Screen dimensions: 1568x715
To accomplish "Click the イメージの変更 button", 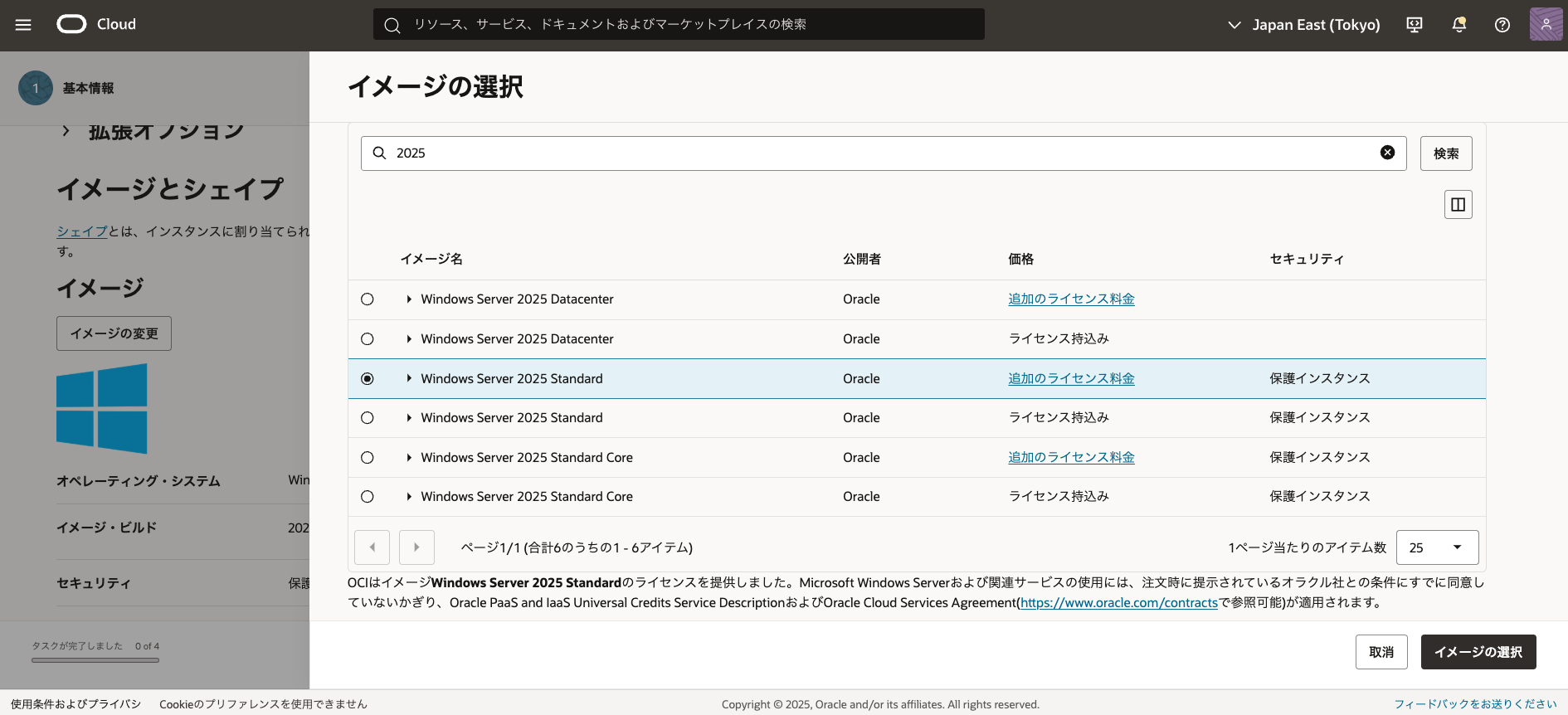I will coord(114,333).
